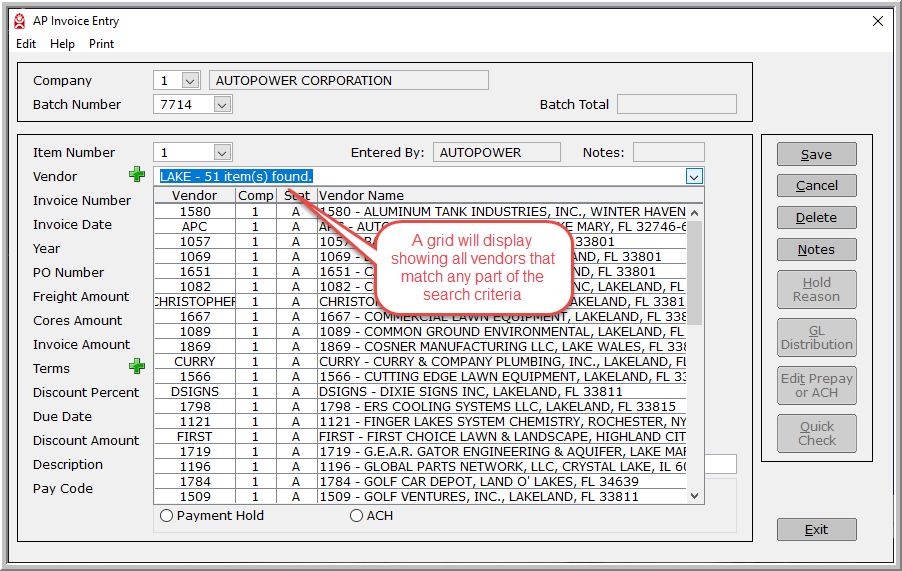Open the Batch Number dropdown

tap(222, 105)
